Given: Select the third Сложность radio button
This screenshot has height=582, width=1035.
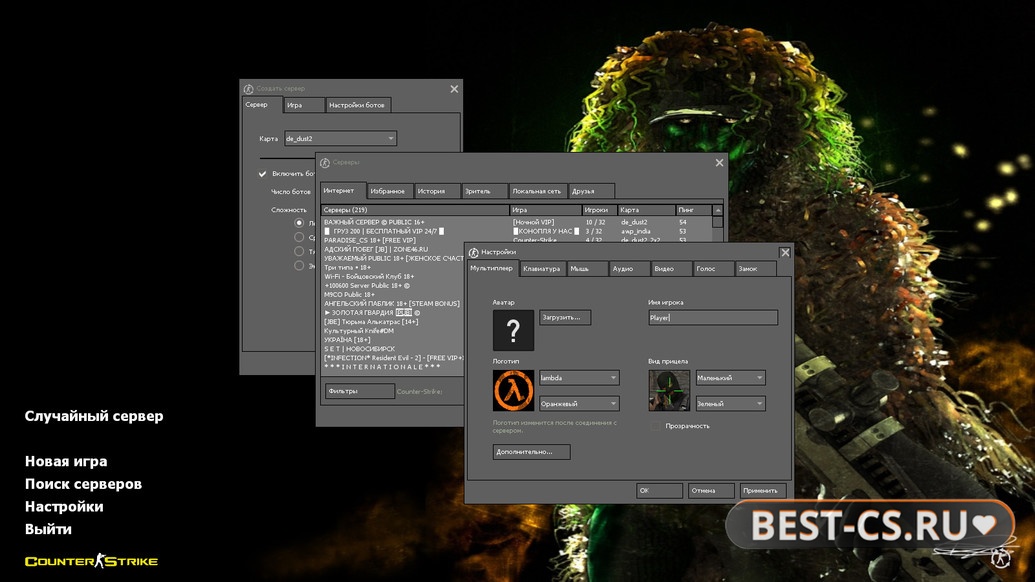Looking at the screenshot, I should pos(299,251).
